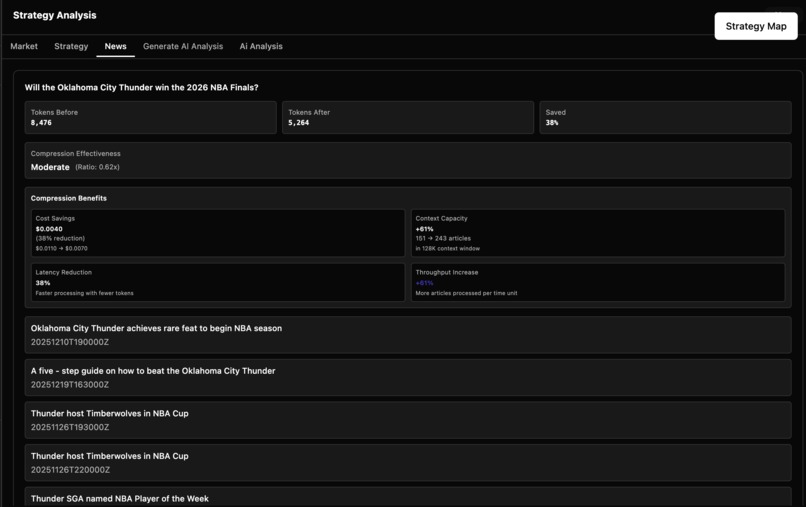
Task: Click the Tokens After value 5,264
Action: coord(299,123)
